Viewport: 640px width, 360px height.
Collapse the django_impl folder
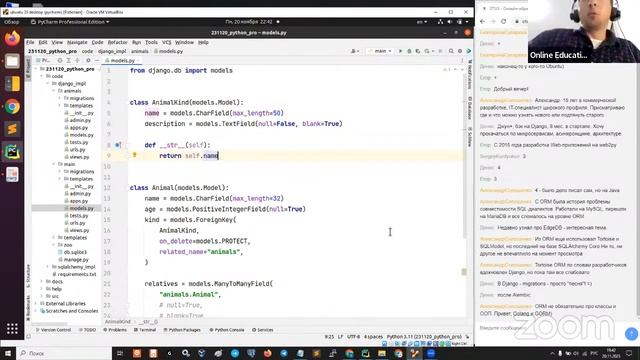click(x=48, y=83)
